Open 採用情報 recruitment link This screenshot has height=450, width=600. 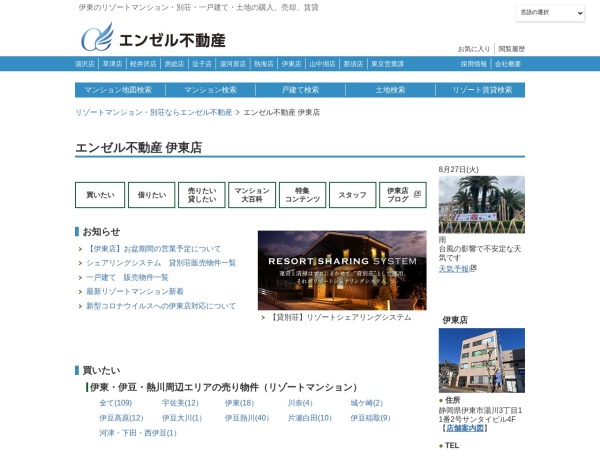474,64
